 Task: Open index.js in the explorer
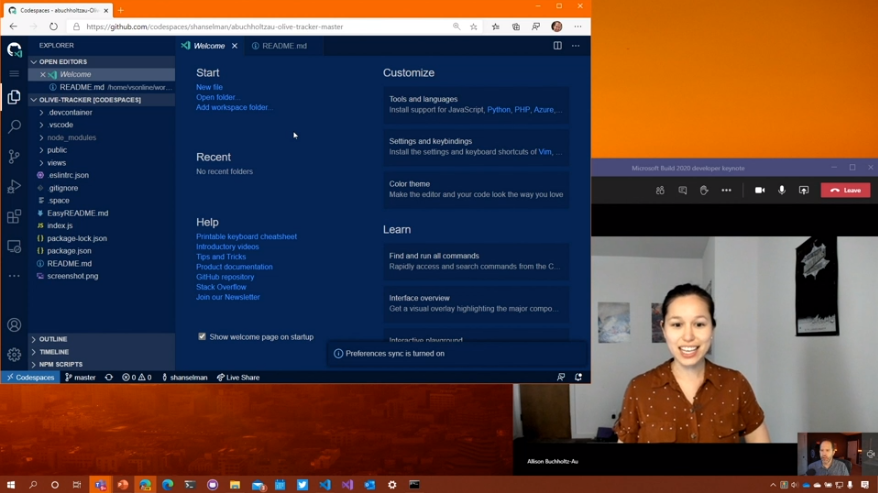(60, 226)
